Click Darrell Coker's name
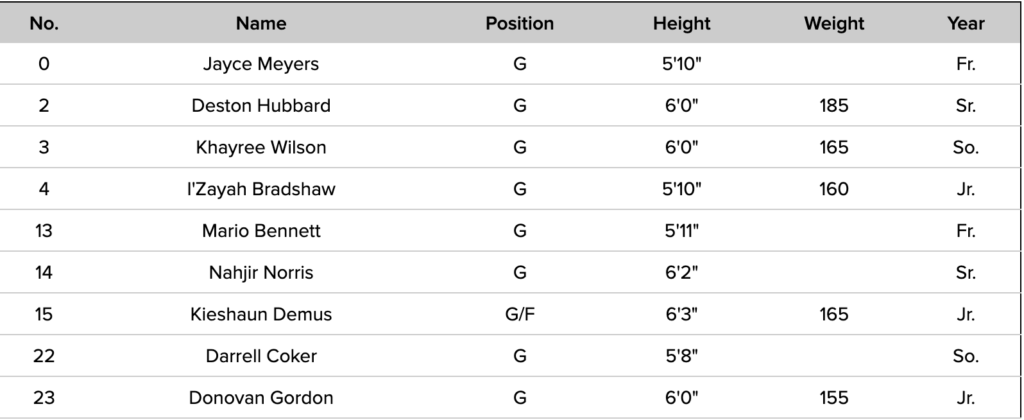Viewport: 1024px width, 420px height. pos(261,356)
